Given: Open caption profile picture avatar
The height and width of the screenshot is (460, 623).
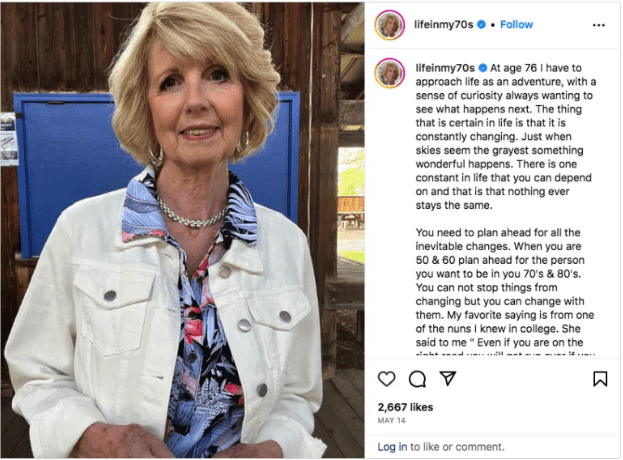Looking at the screenshot, I should tap(389, 73).
